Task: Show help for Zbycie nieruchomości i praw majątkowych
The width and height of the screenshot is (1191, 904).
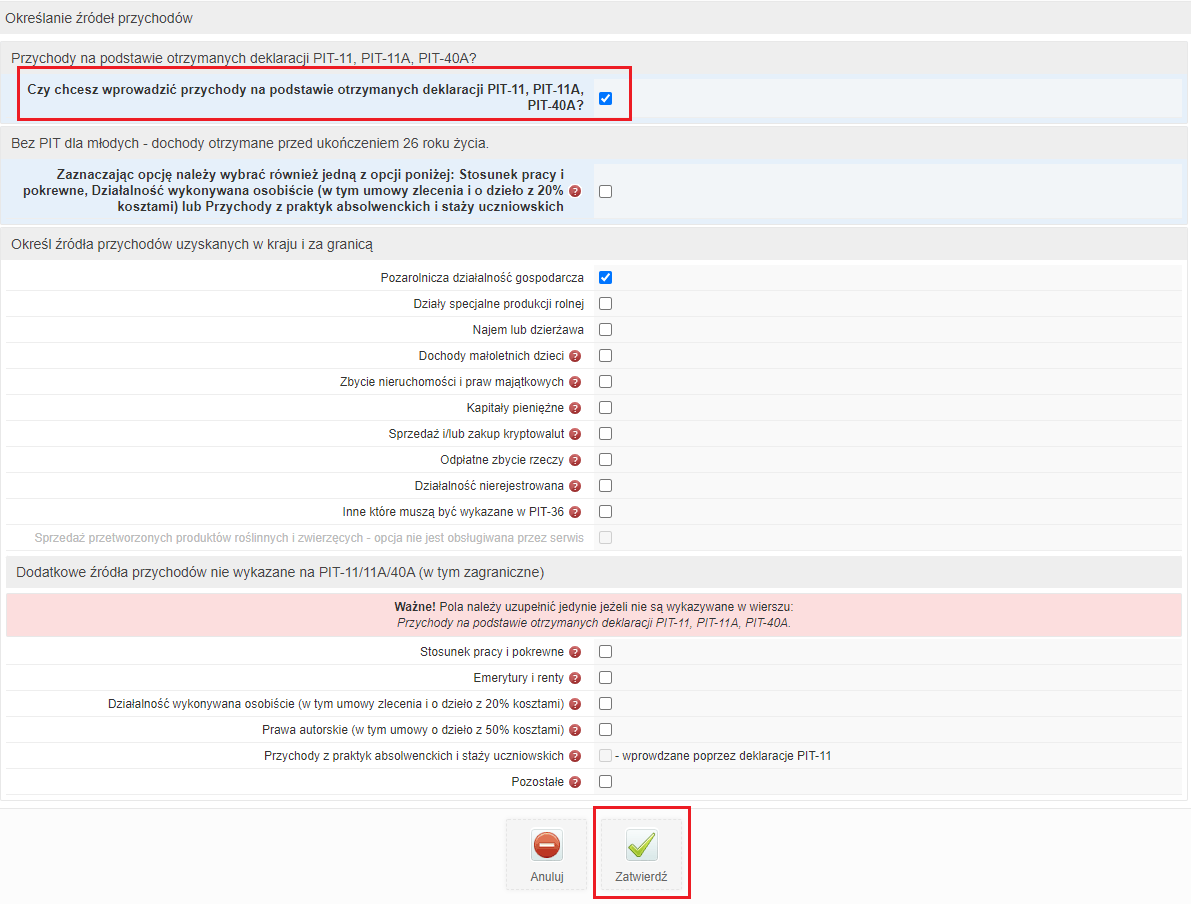Action: [x=575, y=382]
